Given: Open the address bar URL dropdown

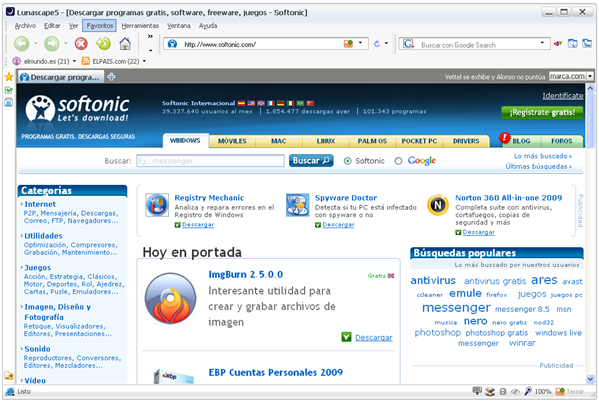Looking at the screenshot, I should [360, 43].
